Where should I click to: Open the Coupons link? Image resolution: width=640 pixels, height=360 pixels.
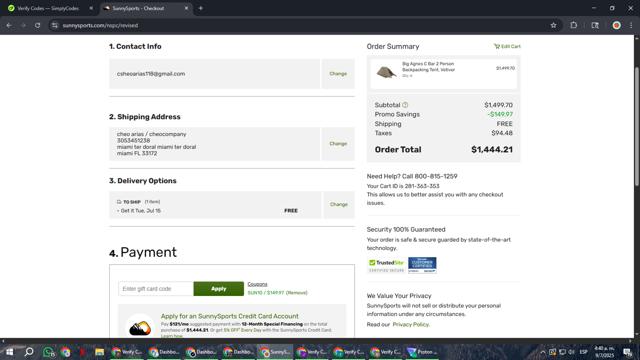click(257, 284)
